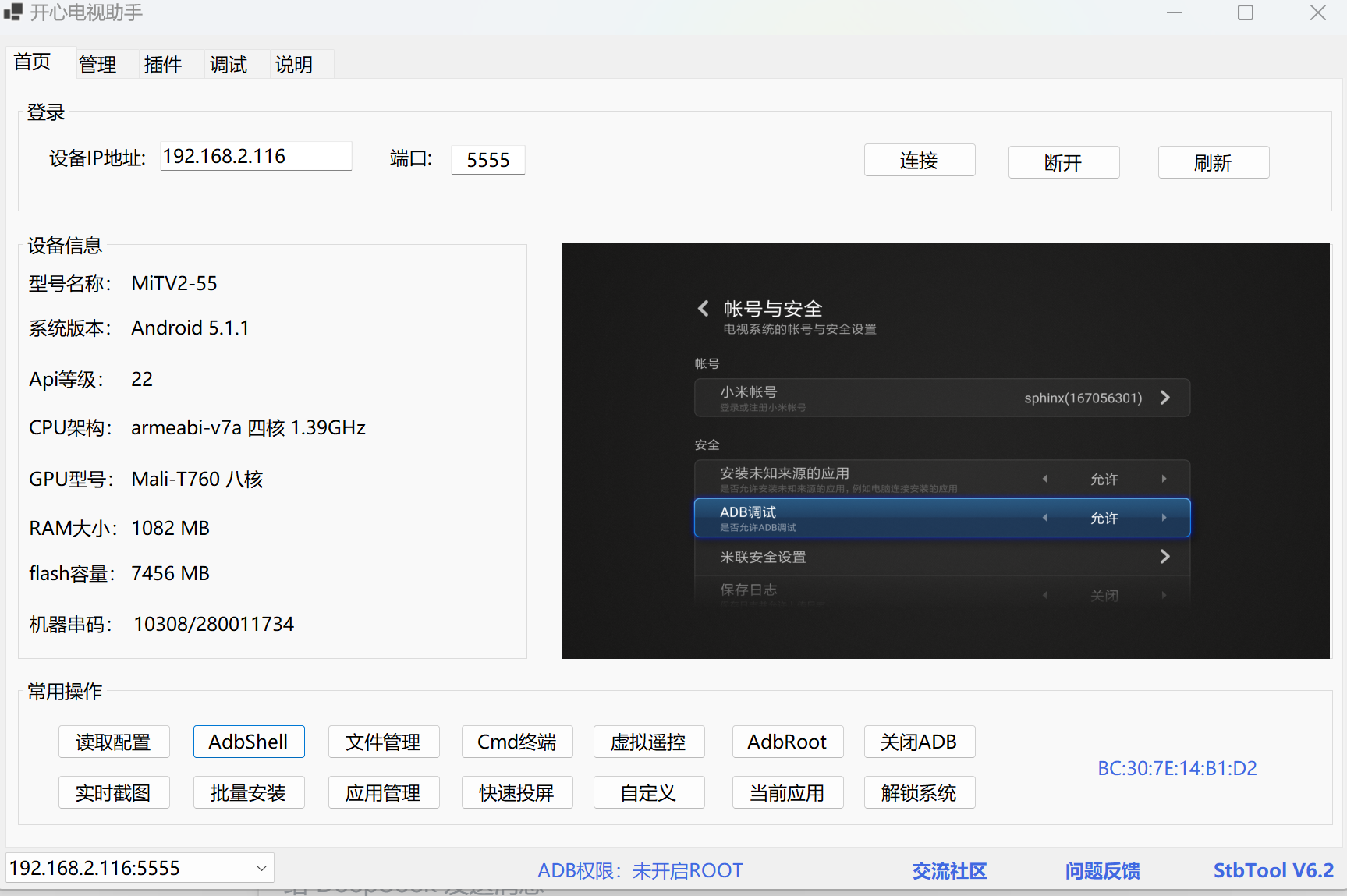Click the 自定义 custom button

[649, 792]
